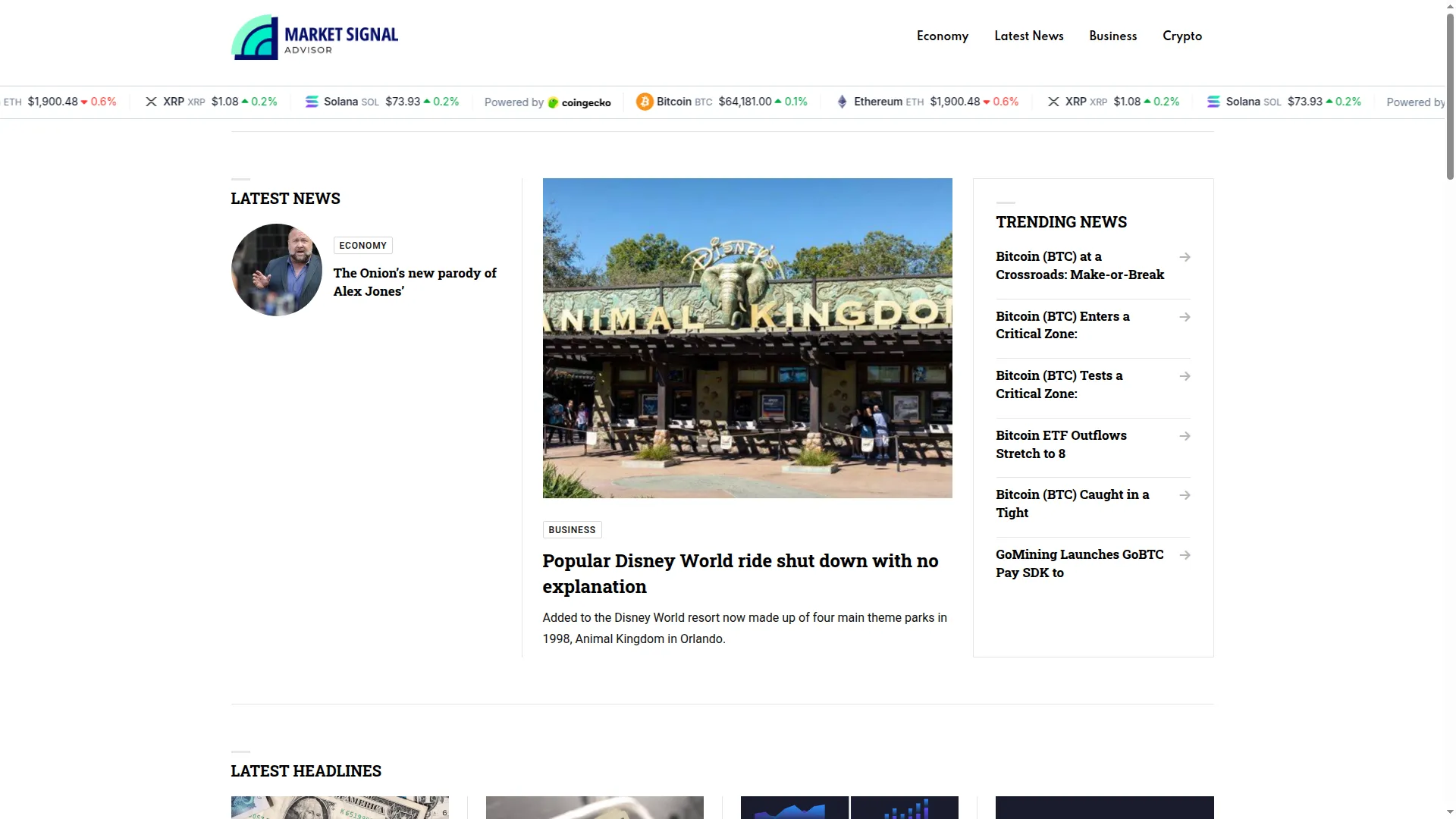Select the Solana icon preceding the coingecko logo
The image size is (1456, 819).
click(x=312, y=102)
